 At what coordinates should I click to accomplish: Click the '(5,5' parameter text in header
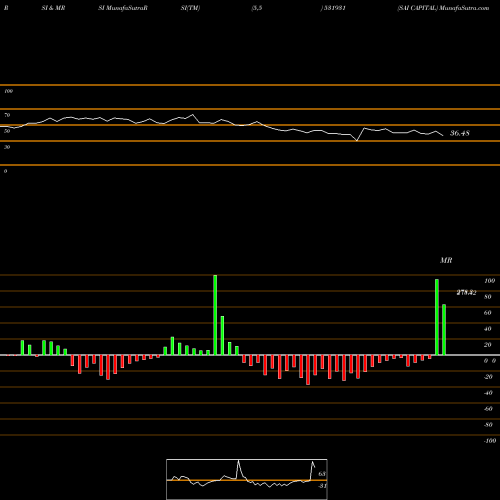257,8
